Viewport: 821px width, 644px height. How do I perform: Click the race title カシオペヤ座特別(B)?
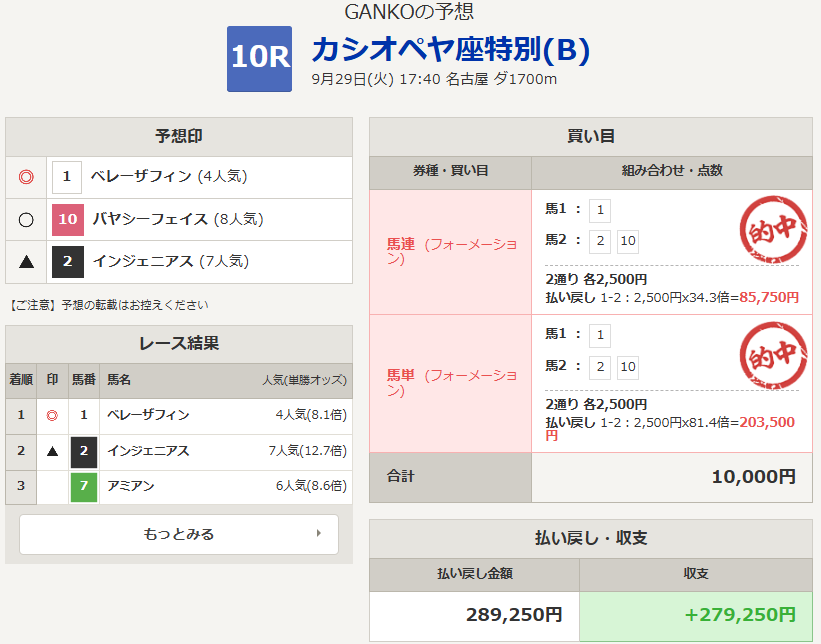(451, 50)
